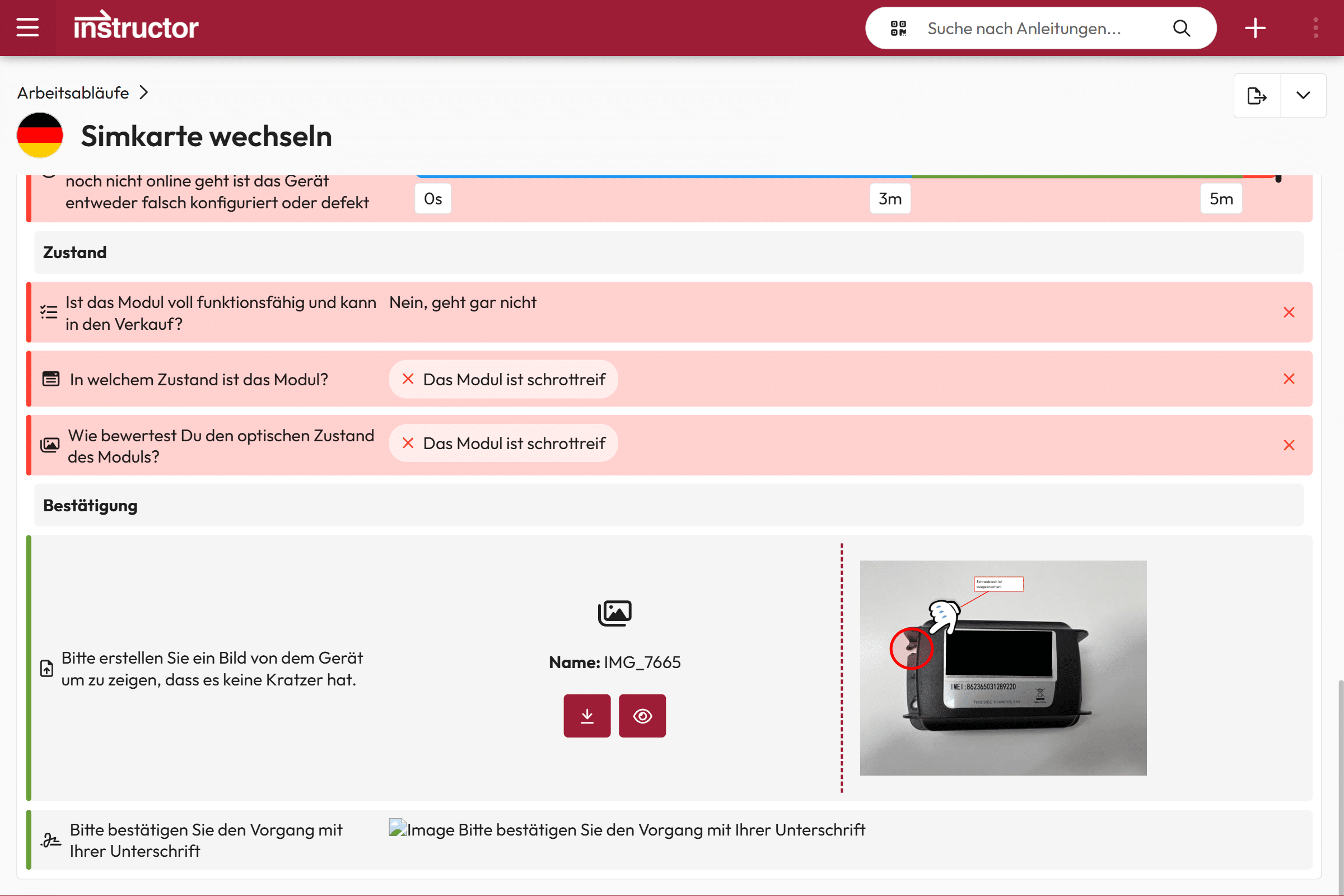Click the plus icon to add new

[1255, 28]
